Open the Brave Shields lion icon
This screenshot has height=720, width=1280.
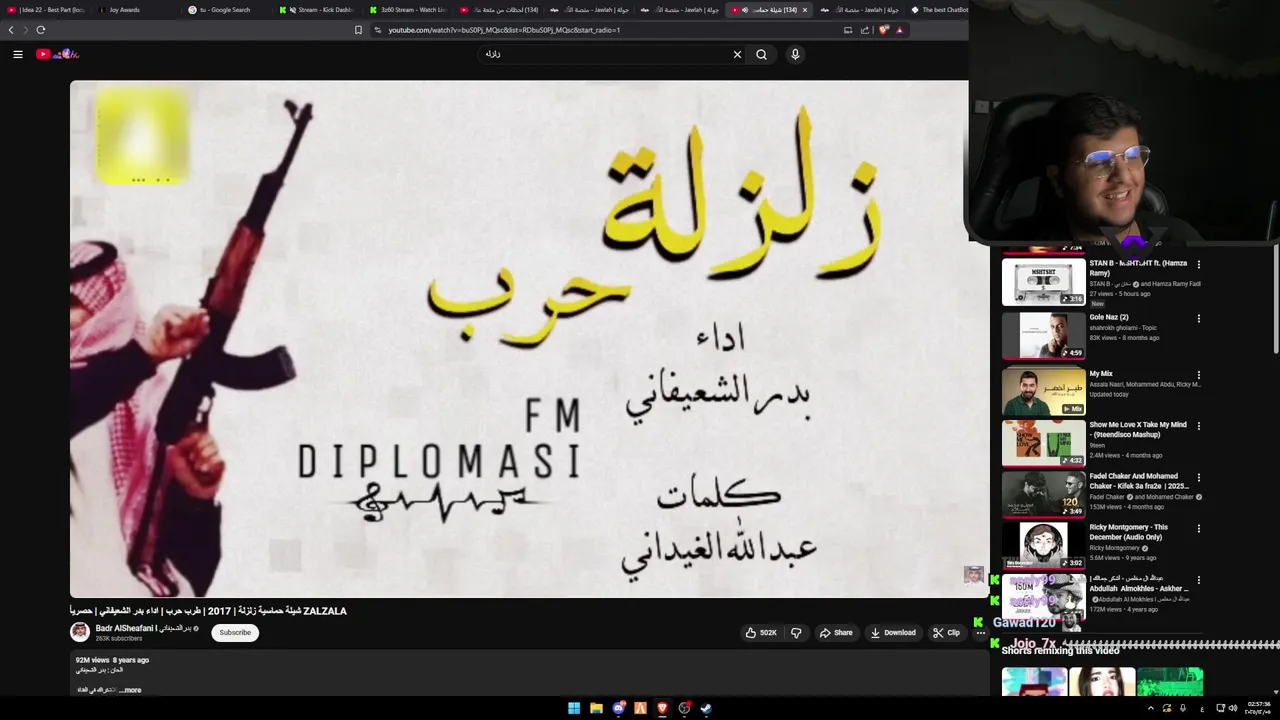883,30
